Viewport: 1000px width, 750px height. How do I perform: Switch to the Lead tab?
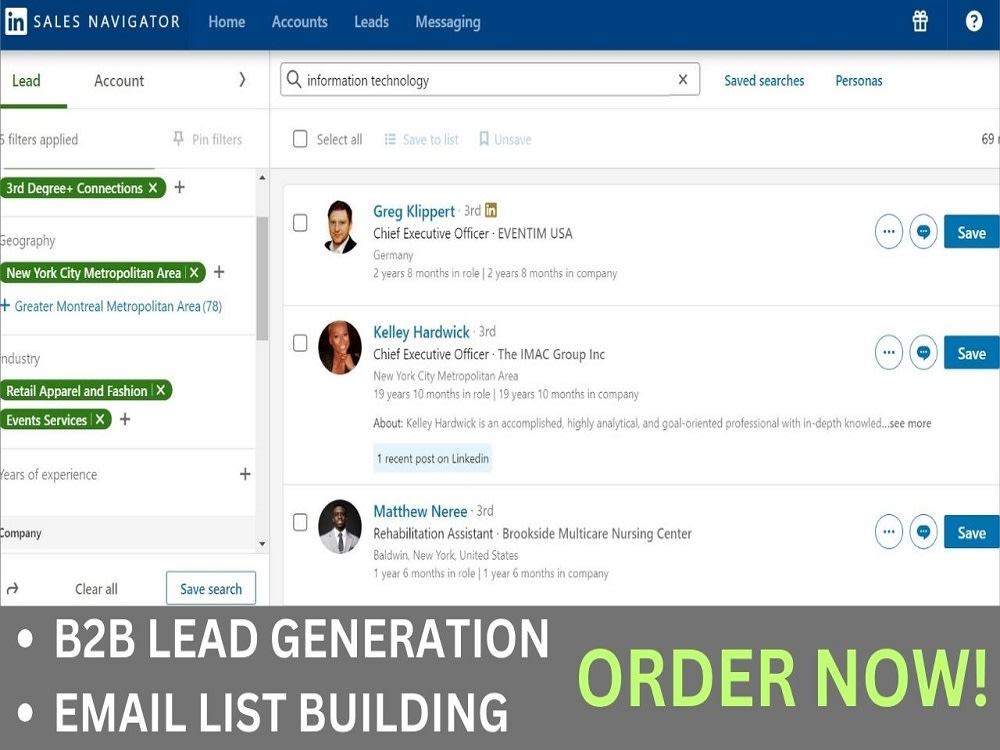pos(26,80)
